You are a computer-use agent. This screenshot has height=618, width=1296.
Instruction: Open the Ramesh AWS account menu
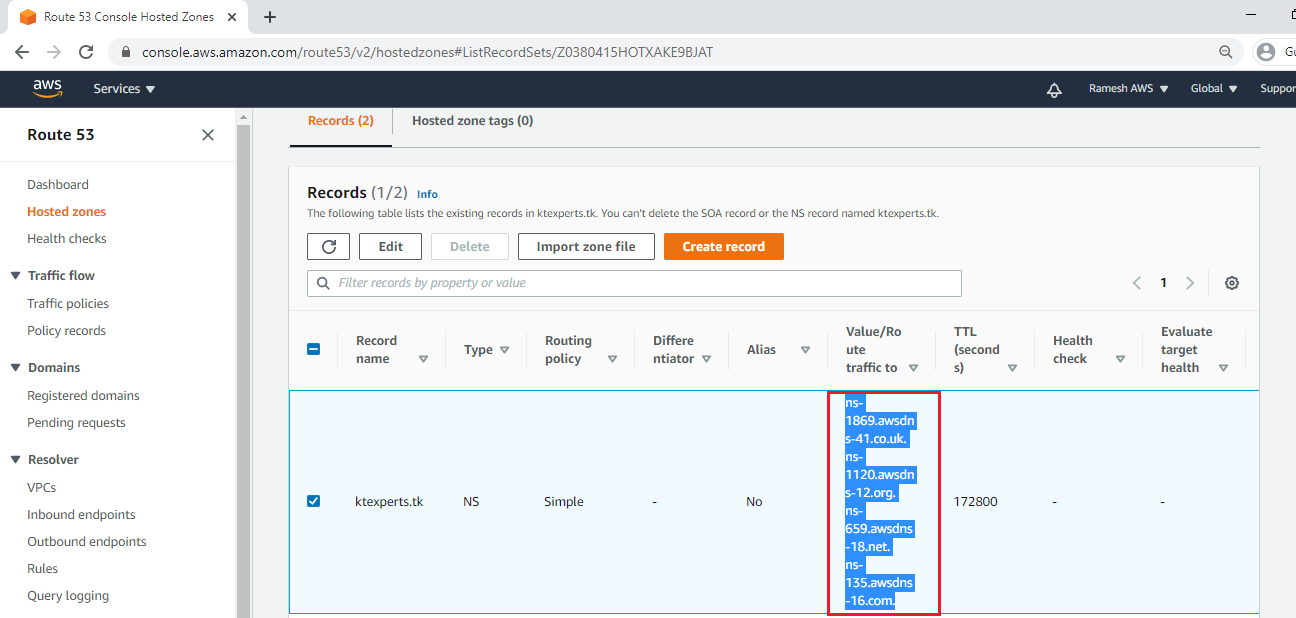1128,89
